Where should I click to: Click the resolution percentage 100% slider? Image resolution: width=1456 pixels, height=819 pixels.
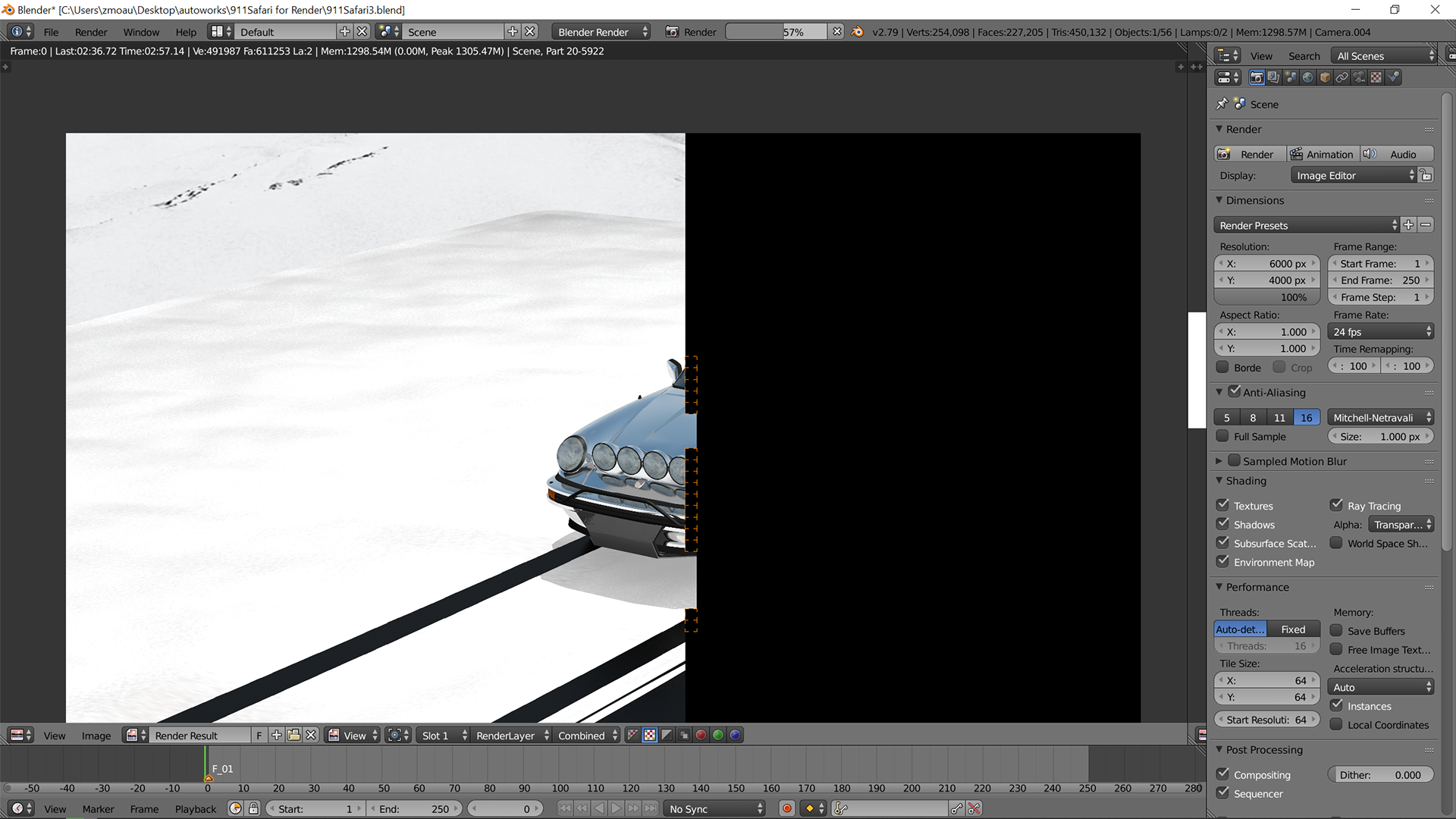[x=1266, y=297]
